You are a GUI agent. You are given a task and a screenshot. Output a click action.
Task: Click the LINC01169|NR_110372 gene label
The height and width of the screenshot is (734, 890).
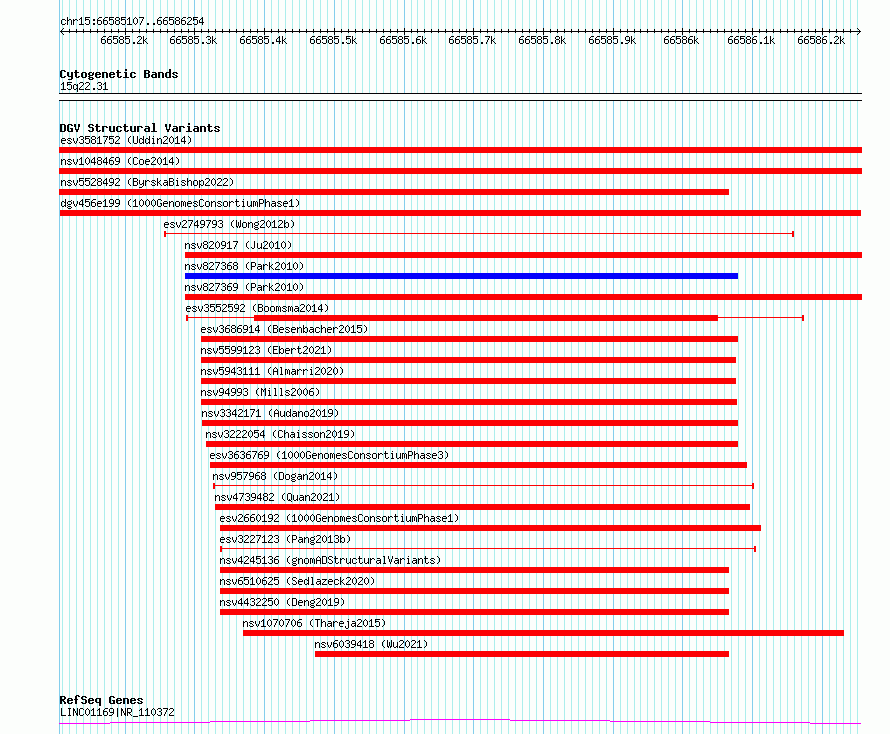click(x=117, y=712)
